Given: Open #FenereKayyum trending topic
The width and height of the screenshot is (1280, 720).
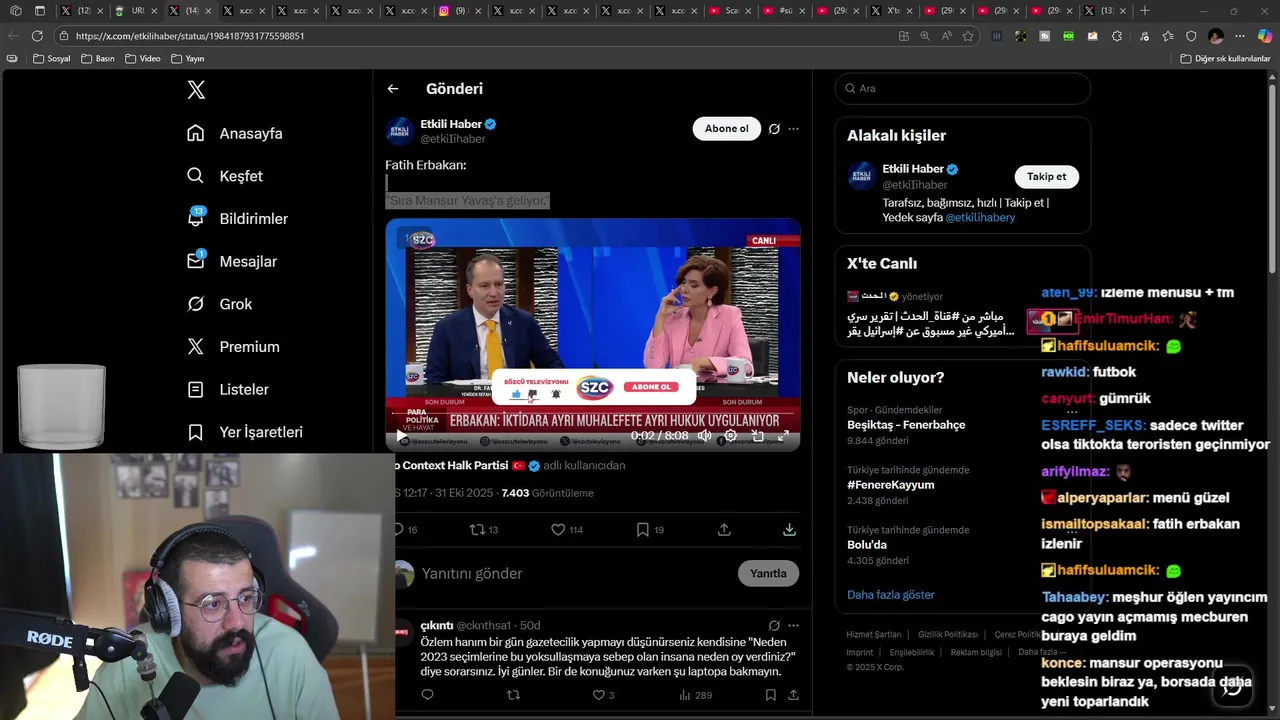Looking at the screenshot, I should click(x=890, y=485).
